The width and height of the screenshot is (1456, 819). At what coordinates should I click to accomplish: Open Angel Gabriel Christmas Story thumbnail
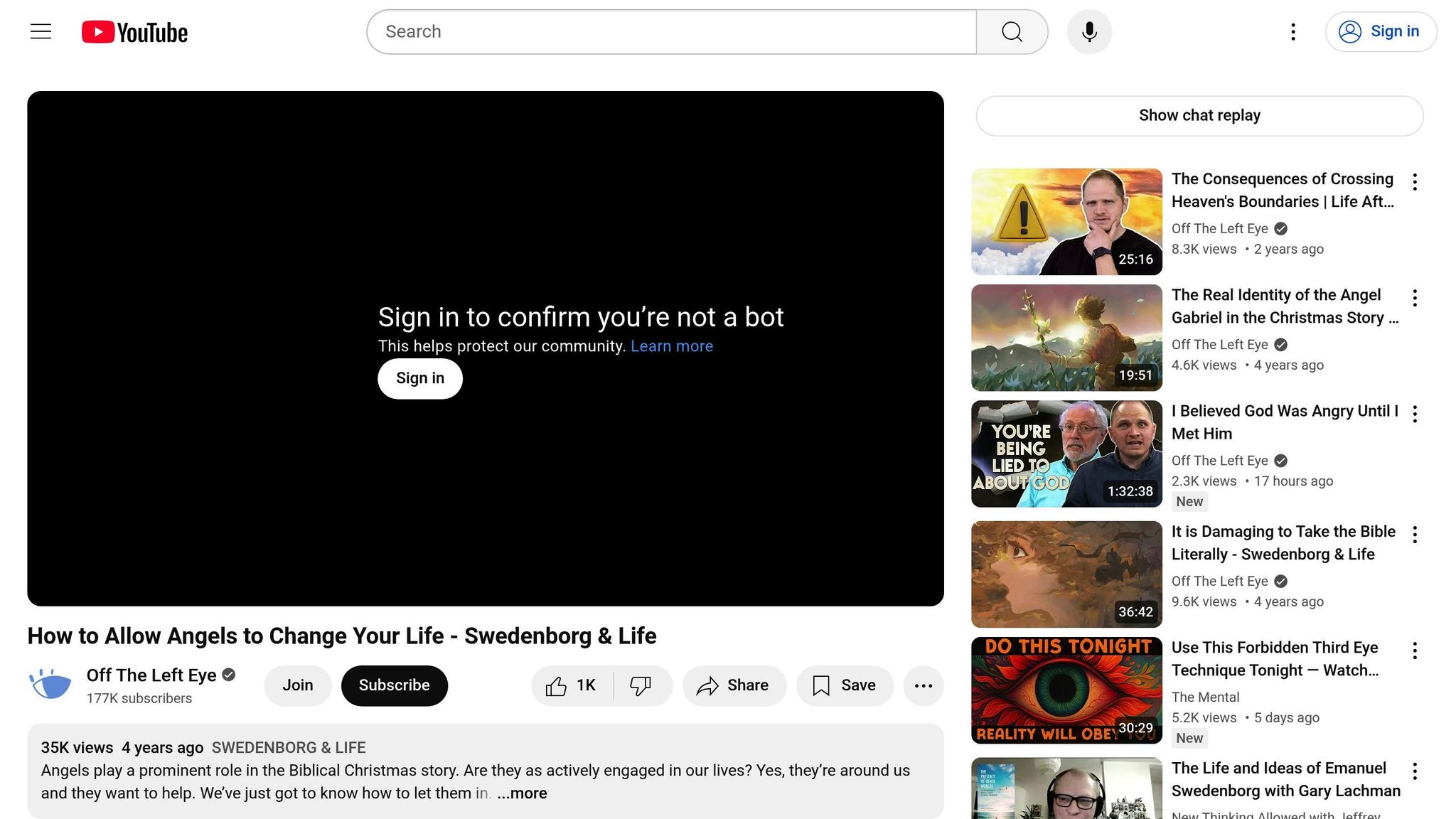1066,338
